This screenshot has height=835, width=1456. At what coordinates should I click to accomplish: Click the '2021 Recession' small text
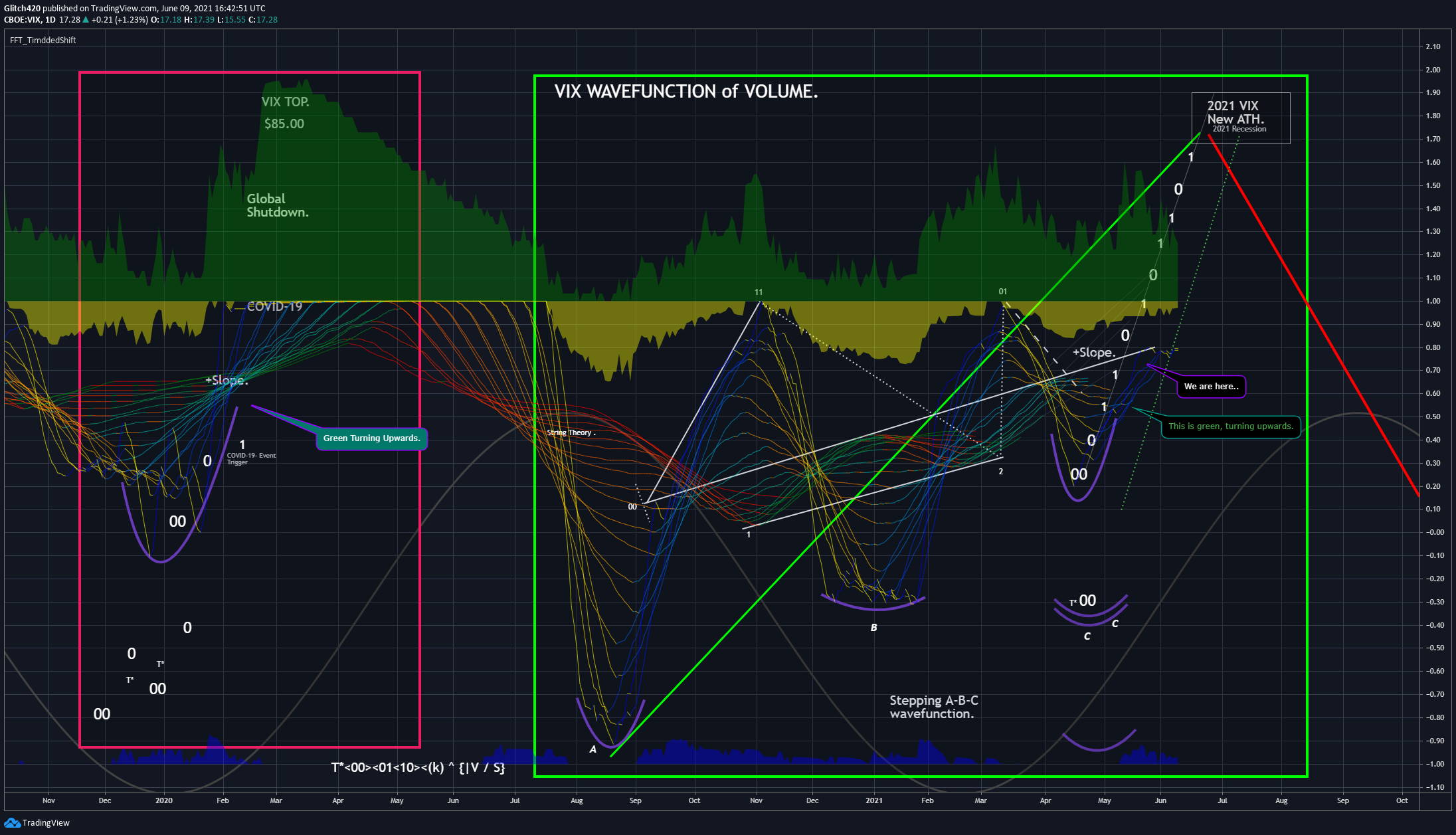pos(1239,129)
